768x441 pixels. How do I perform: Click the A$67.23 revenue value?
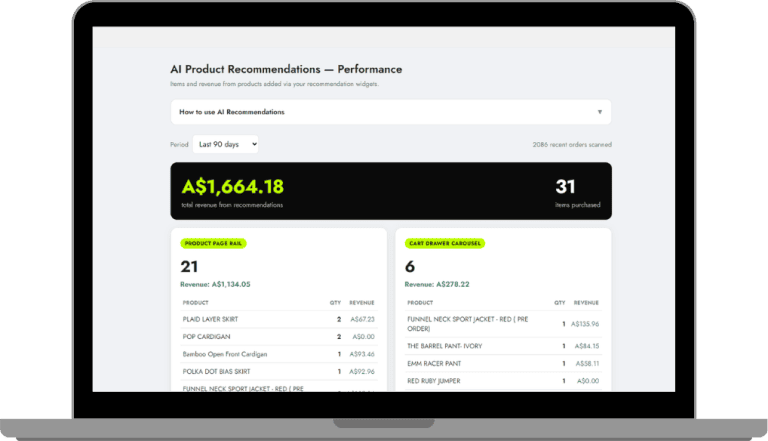362,319
